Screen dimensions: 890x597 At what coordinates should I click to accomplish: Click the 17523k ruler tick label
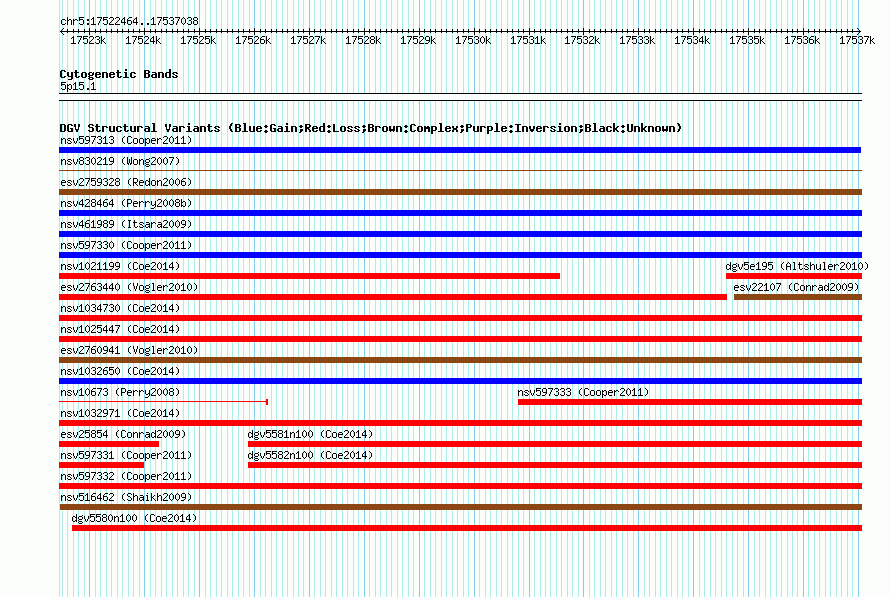88,40
